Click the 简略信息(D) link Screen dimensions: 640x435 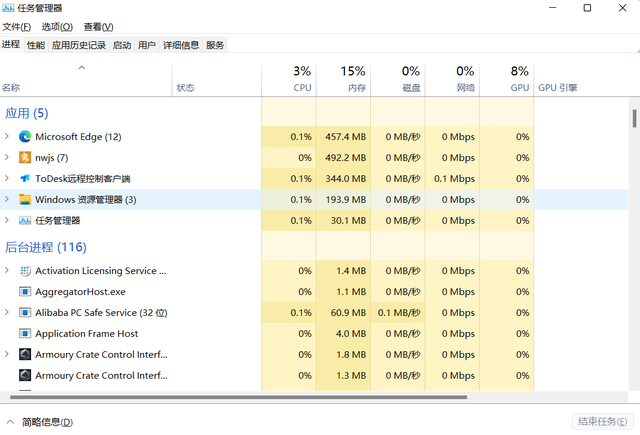47,422
